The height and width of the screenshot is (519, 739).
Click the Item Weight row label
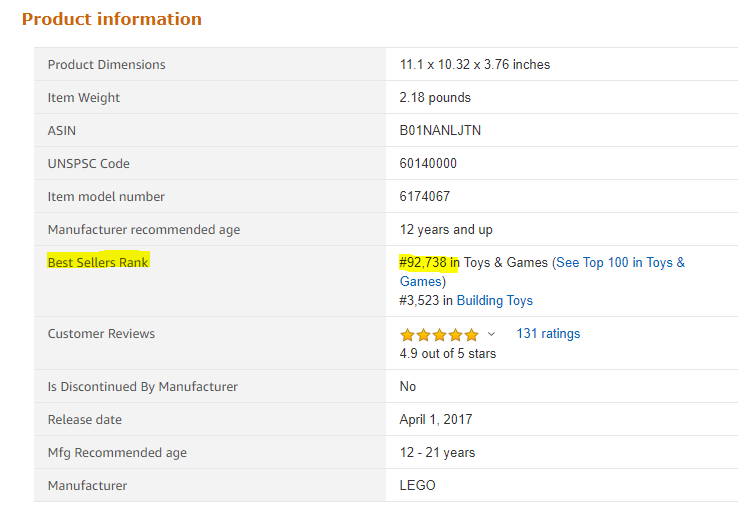point(84,98)
